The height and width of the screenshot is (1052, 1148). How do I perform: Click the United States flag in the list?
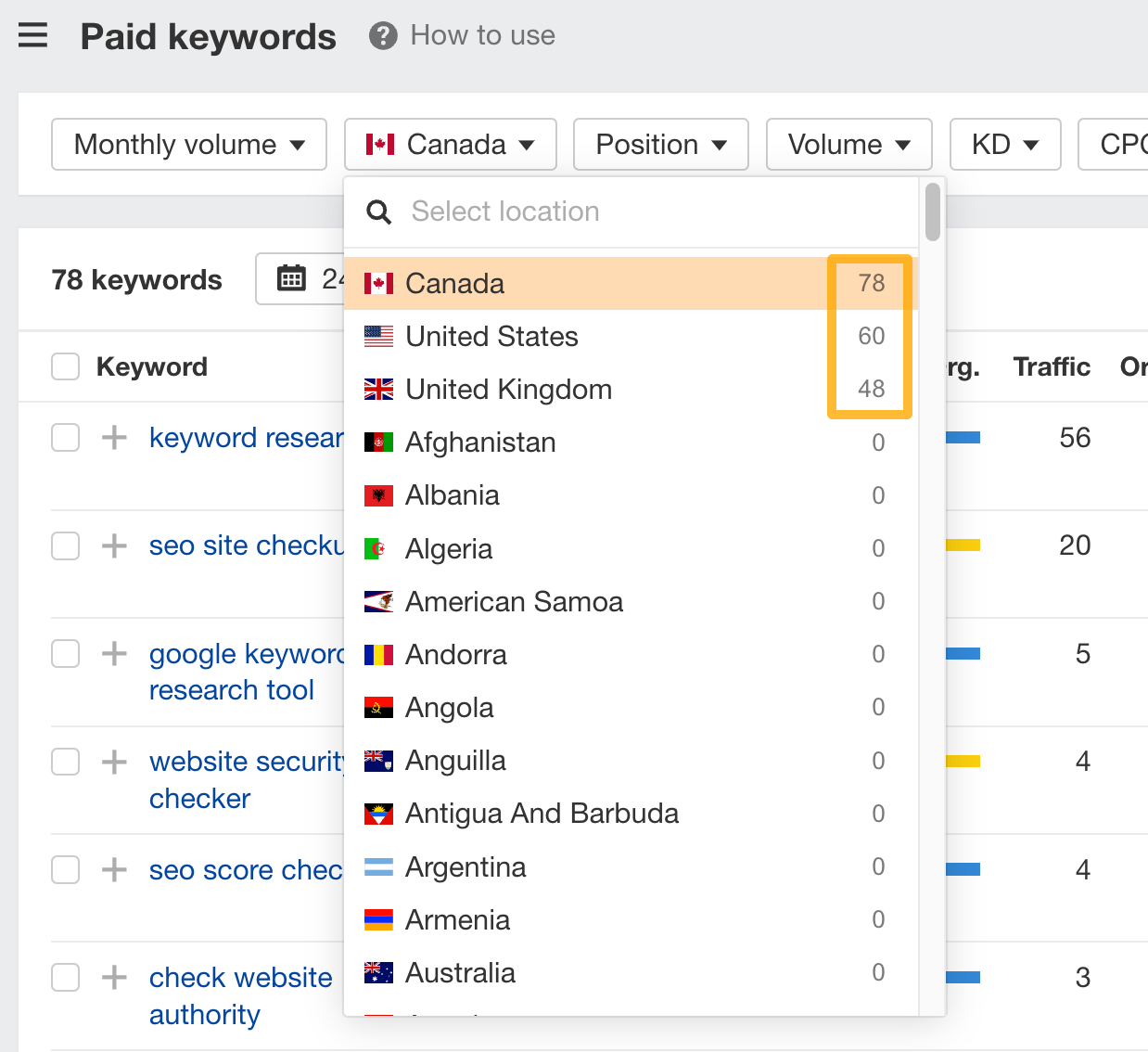pos(379,336)
